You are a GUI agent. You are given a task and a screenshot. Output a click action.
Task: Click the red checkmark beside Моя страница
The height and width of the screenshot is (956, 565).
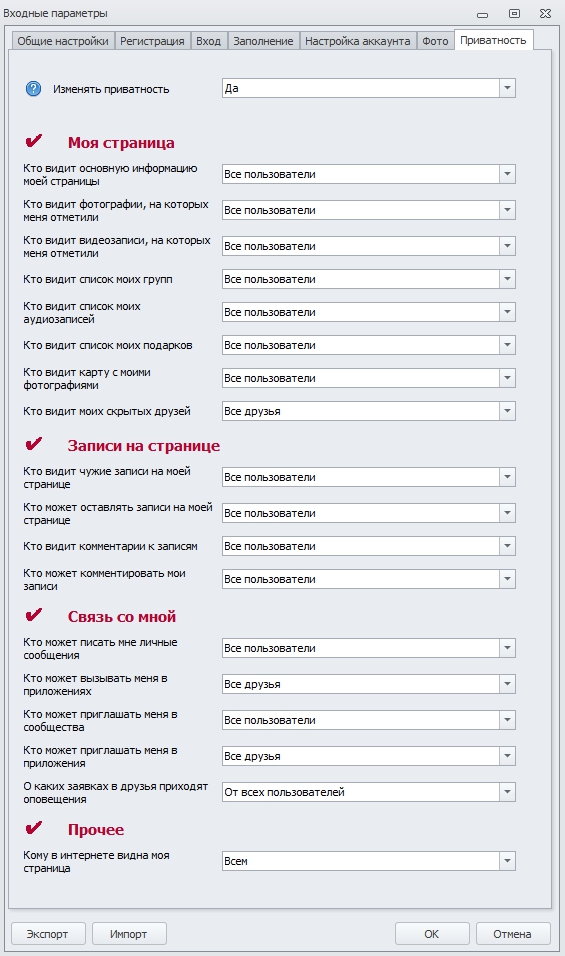click(34, 141)
